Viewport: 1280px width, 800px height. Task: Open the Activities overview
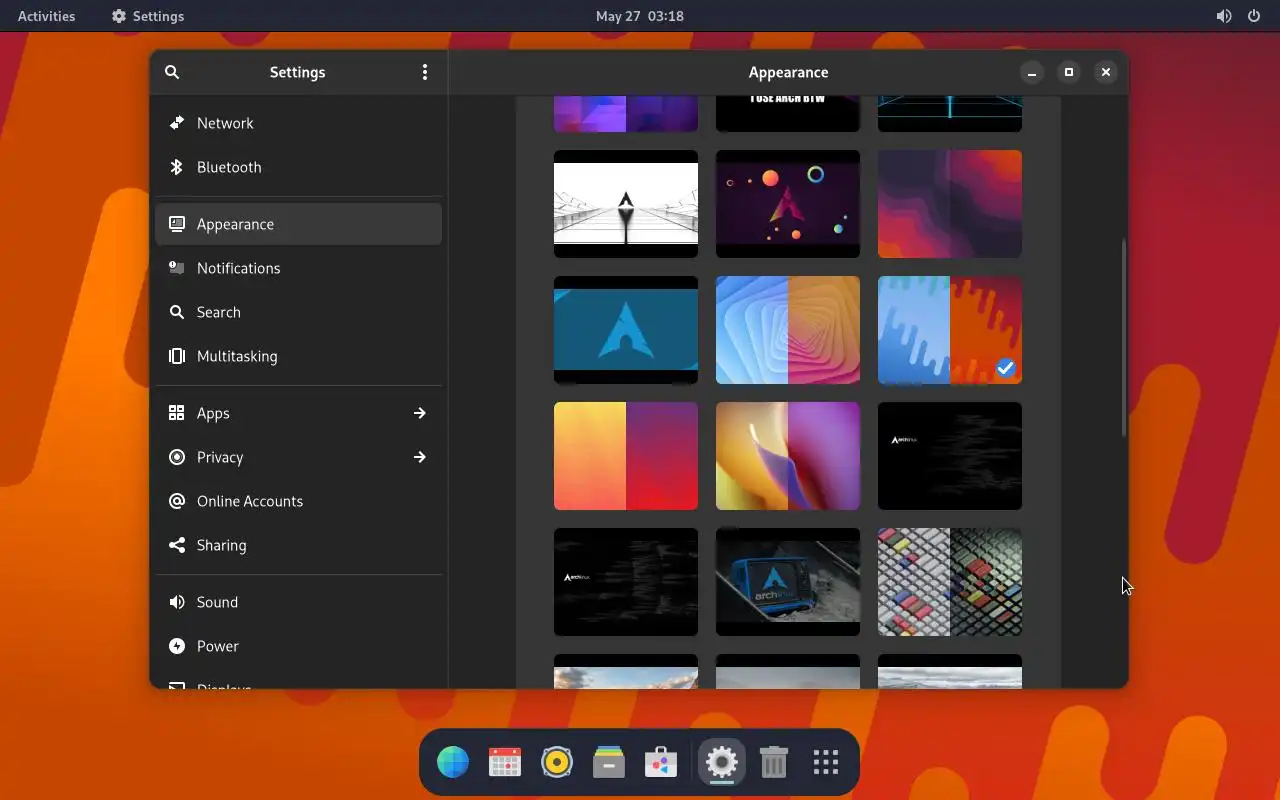47,16
